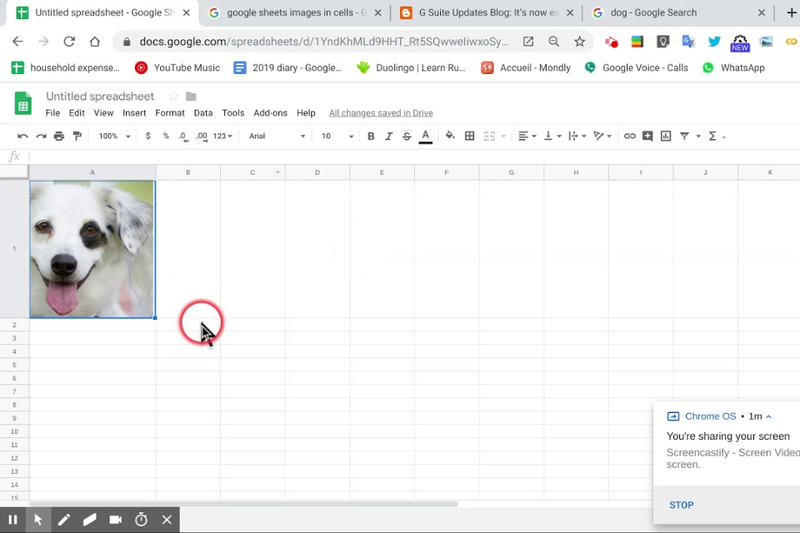Toggle italic formatting
The width and height of the screenshot is (800, 533).
[389, 136]
